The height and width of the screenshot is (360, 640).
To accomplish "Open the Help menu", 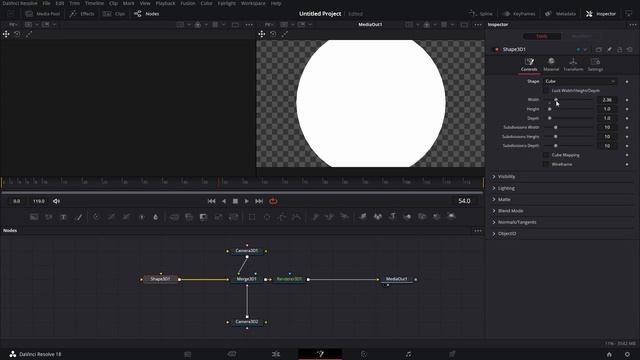I will (276, 3).
